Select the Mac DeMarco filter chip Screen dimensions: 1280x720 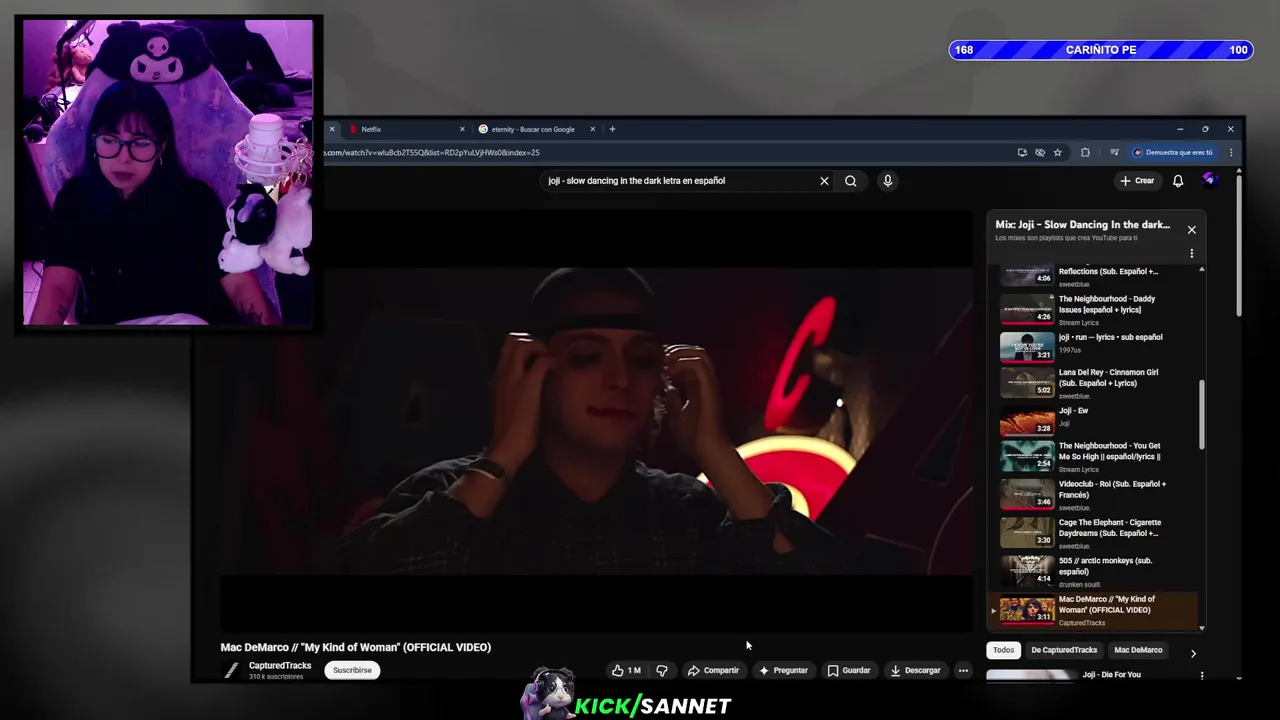[x=1138, y=650]
